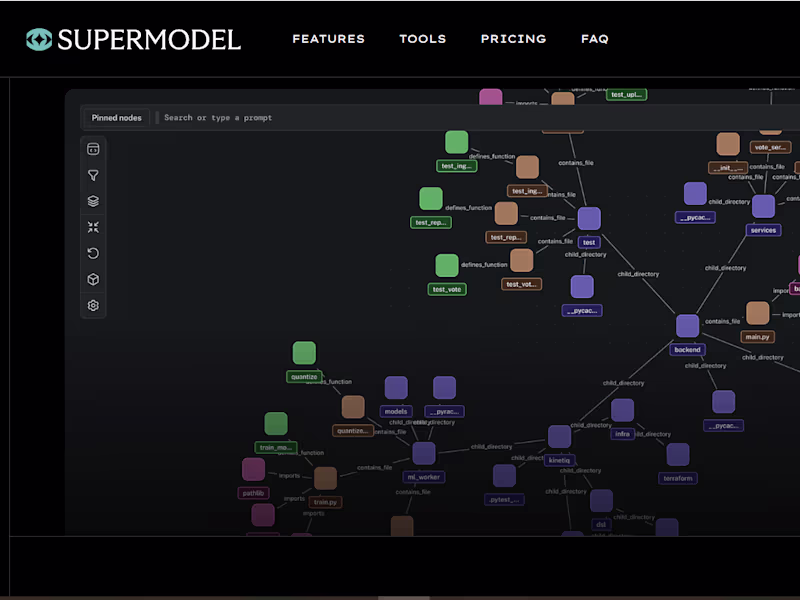Viewport: 800px width, 600px height.
Task: Click the 3D cube view icon
Action: 93,280
